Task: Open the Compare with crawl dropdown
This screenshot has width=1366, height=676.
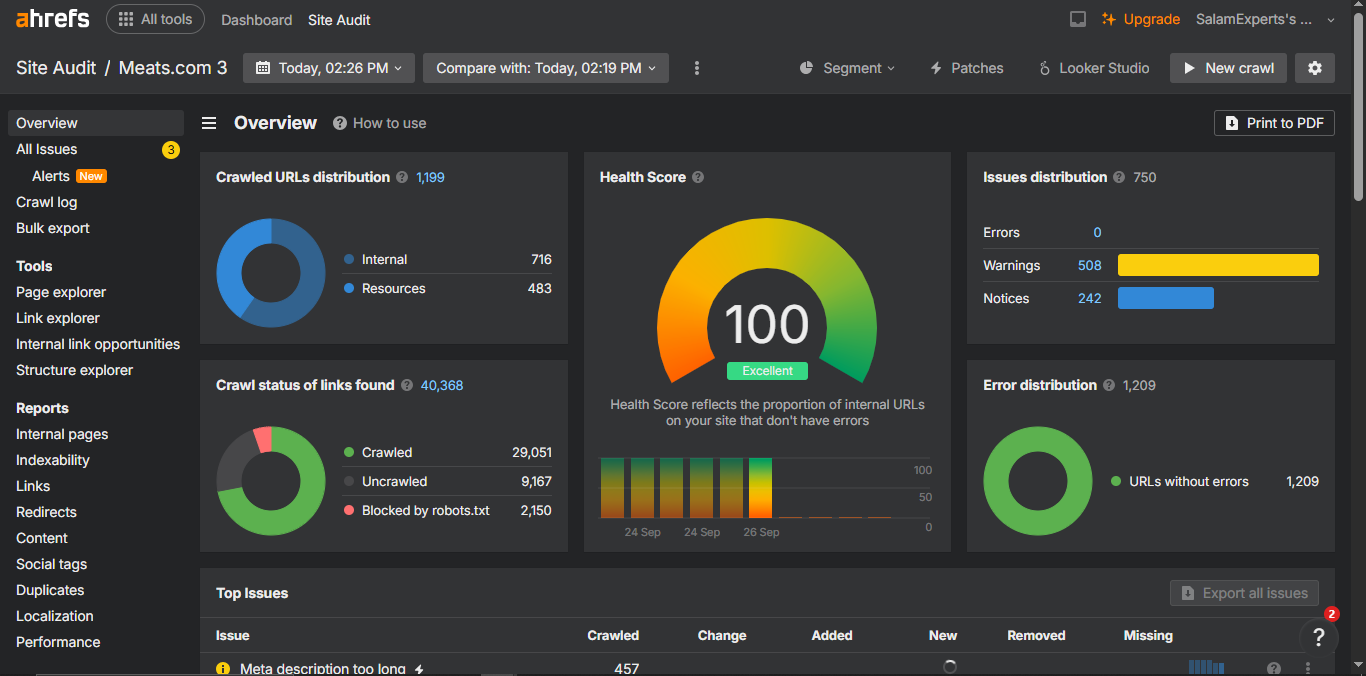Action: [545, 68]
